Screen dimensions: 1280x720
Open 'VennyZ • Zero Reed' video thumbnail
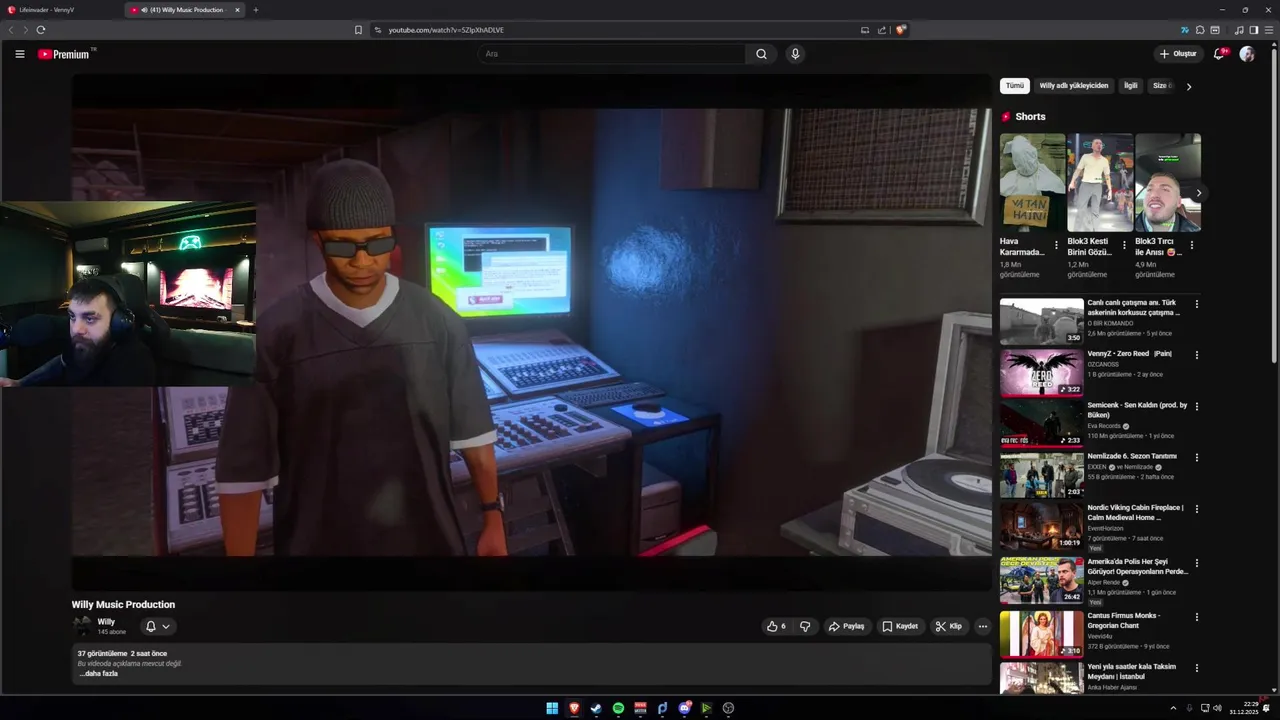point(1041,373)
